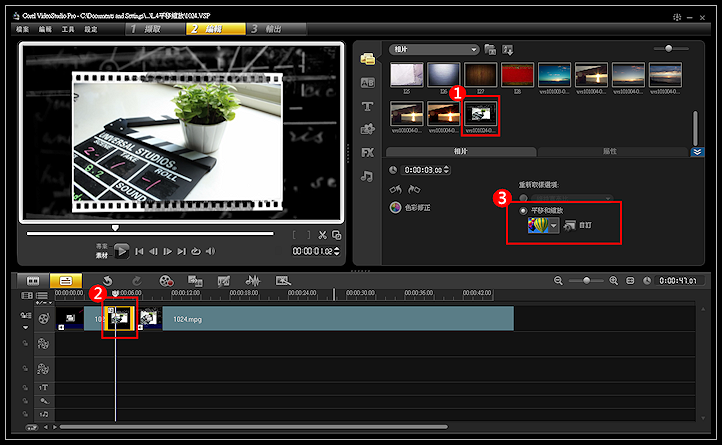
Task: Play the preview
Action: pyautogui.click(x=122, y=251)
